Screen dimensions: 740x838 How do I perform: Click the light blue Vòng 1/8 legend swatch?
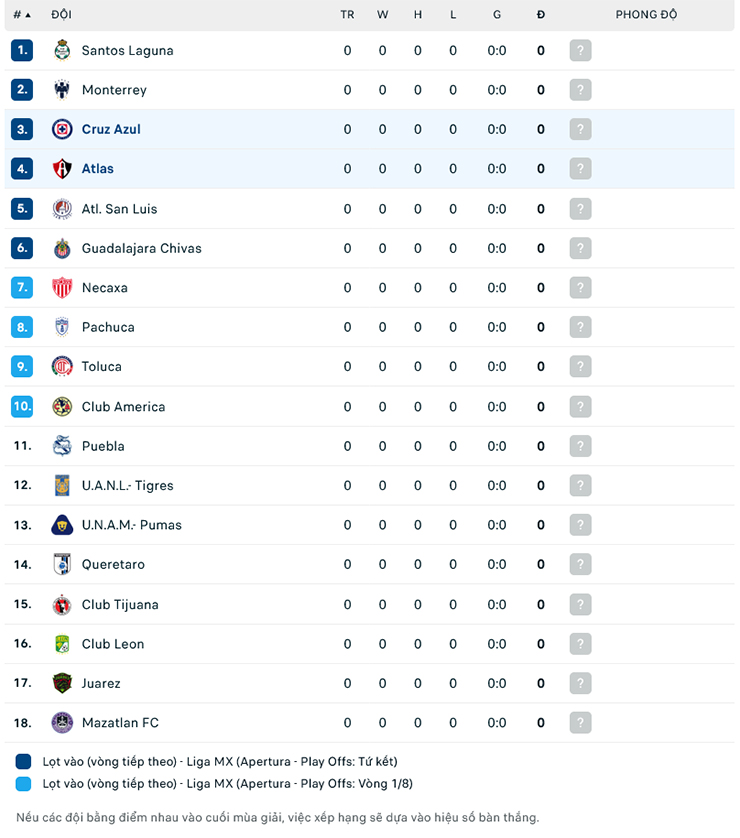pos(24,784)
